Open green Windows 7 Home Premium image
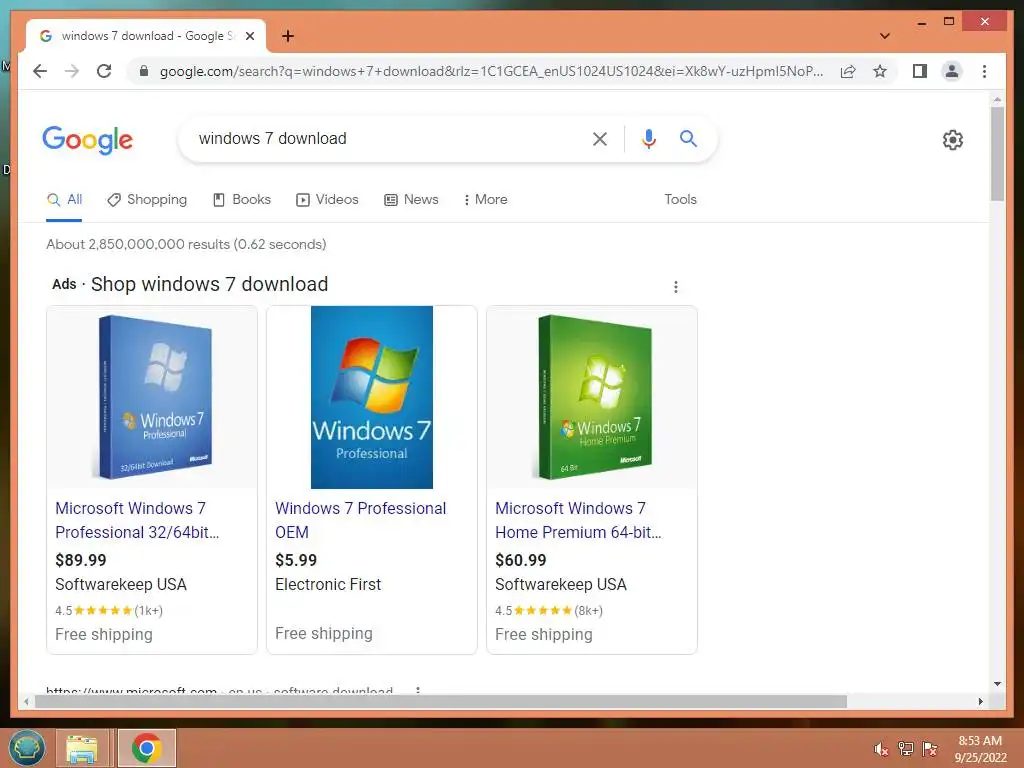 592,397
